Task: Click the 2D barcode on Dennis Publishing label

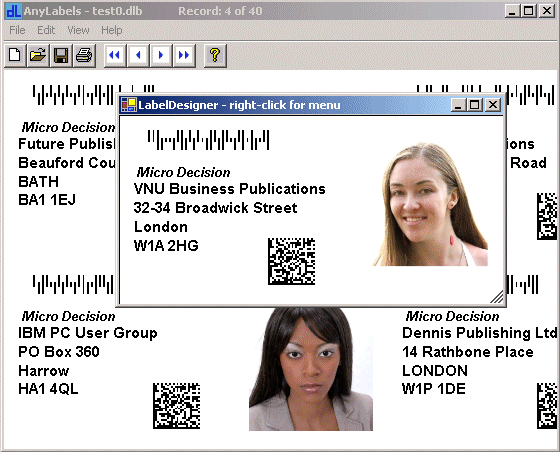Action: click(x=547, y=406)
